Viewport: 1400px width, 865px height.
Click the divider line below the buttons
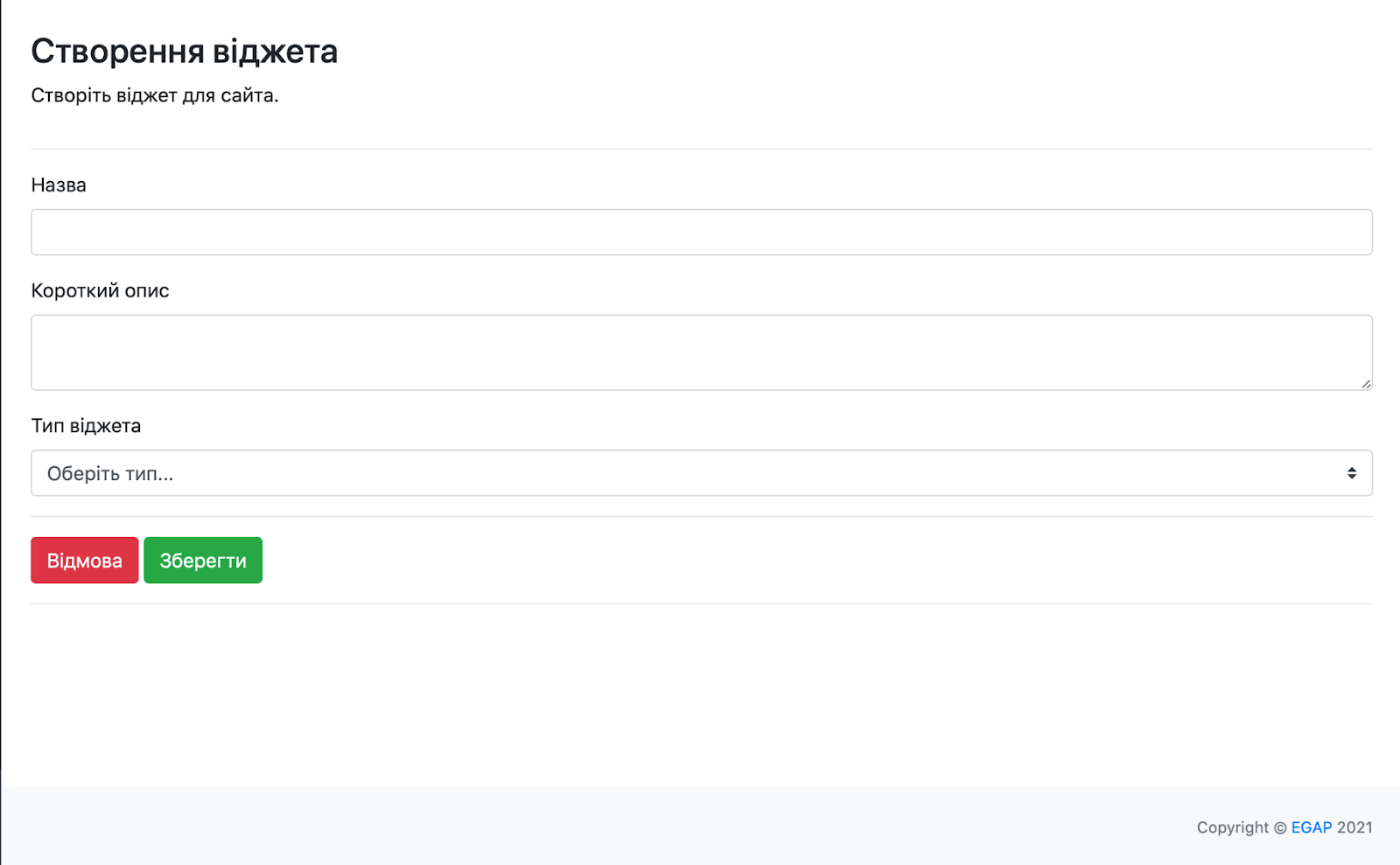pyautogui.click(x=701, y=604)
